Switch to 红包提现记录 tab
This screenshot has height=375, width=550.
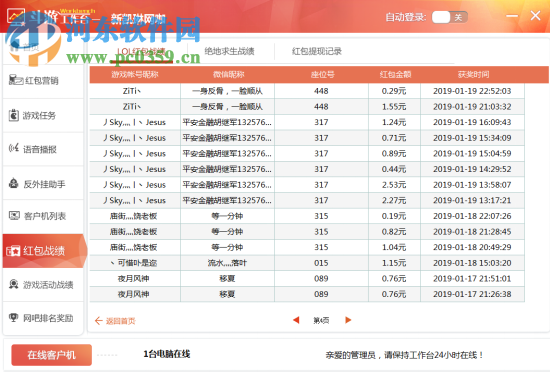[317, 51]
